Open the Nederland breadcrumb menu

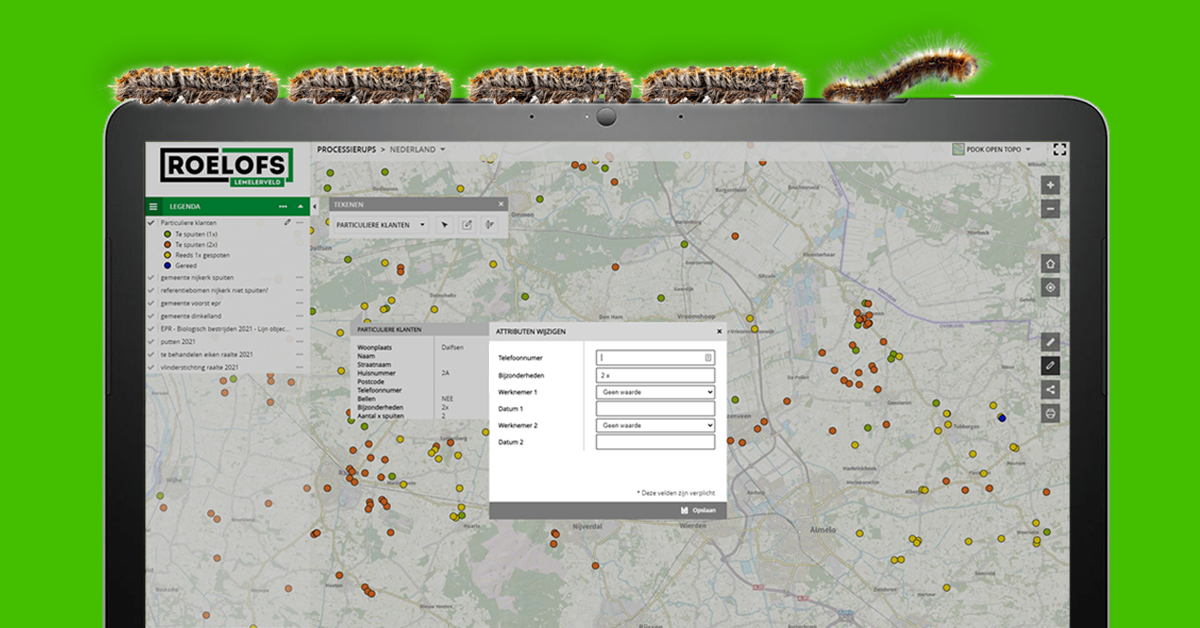[417, 149]
